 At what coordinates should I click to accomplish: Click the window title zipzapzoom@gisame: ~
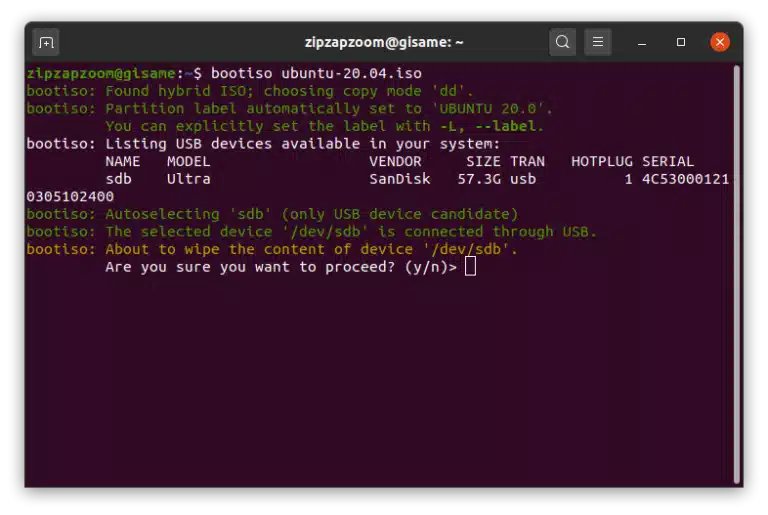click(384, 42)
